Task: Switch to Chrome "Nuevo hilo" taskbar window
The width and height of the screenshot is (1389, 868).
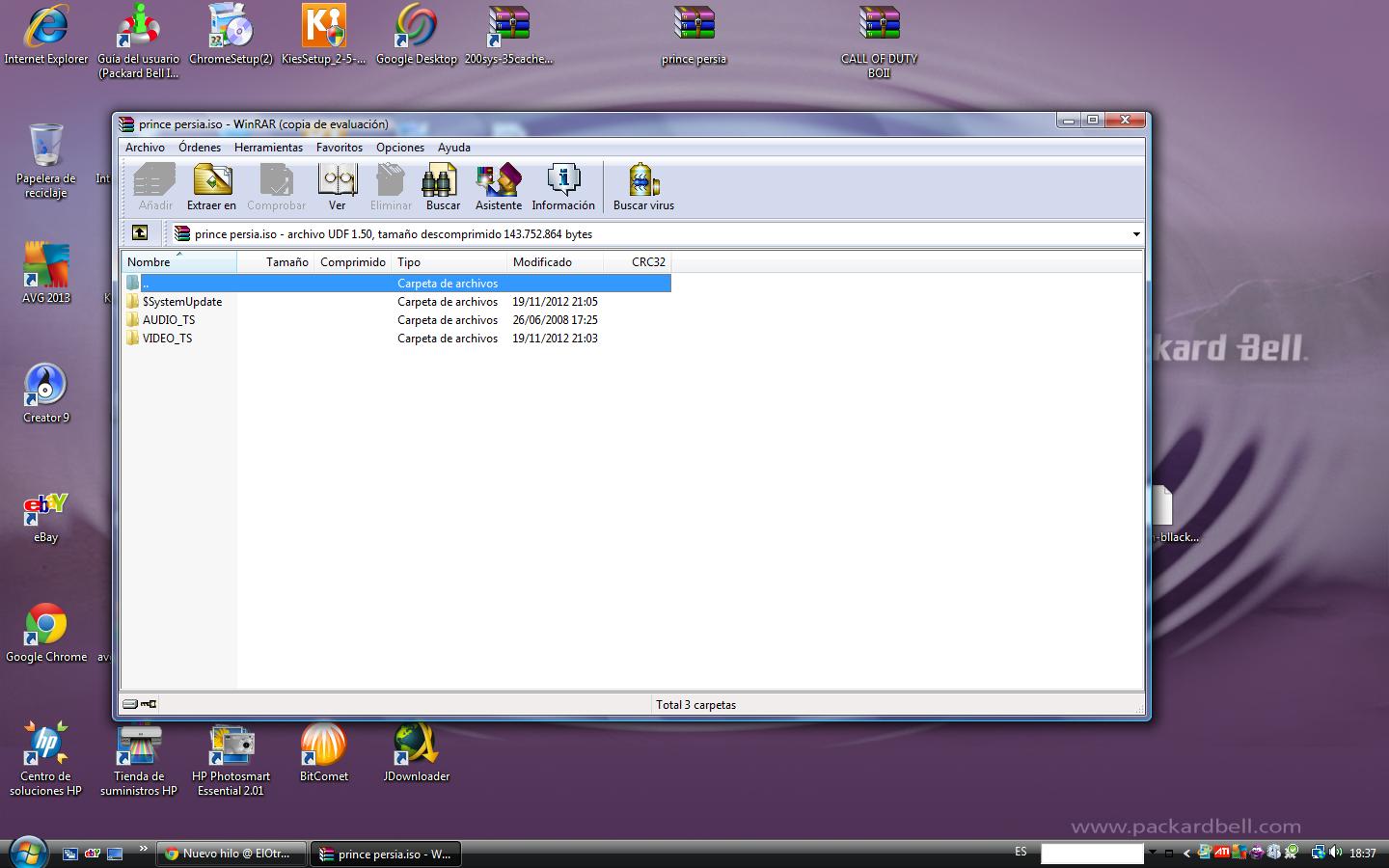Action: pyautogui.click(x=231, y=854)
